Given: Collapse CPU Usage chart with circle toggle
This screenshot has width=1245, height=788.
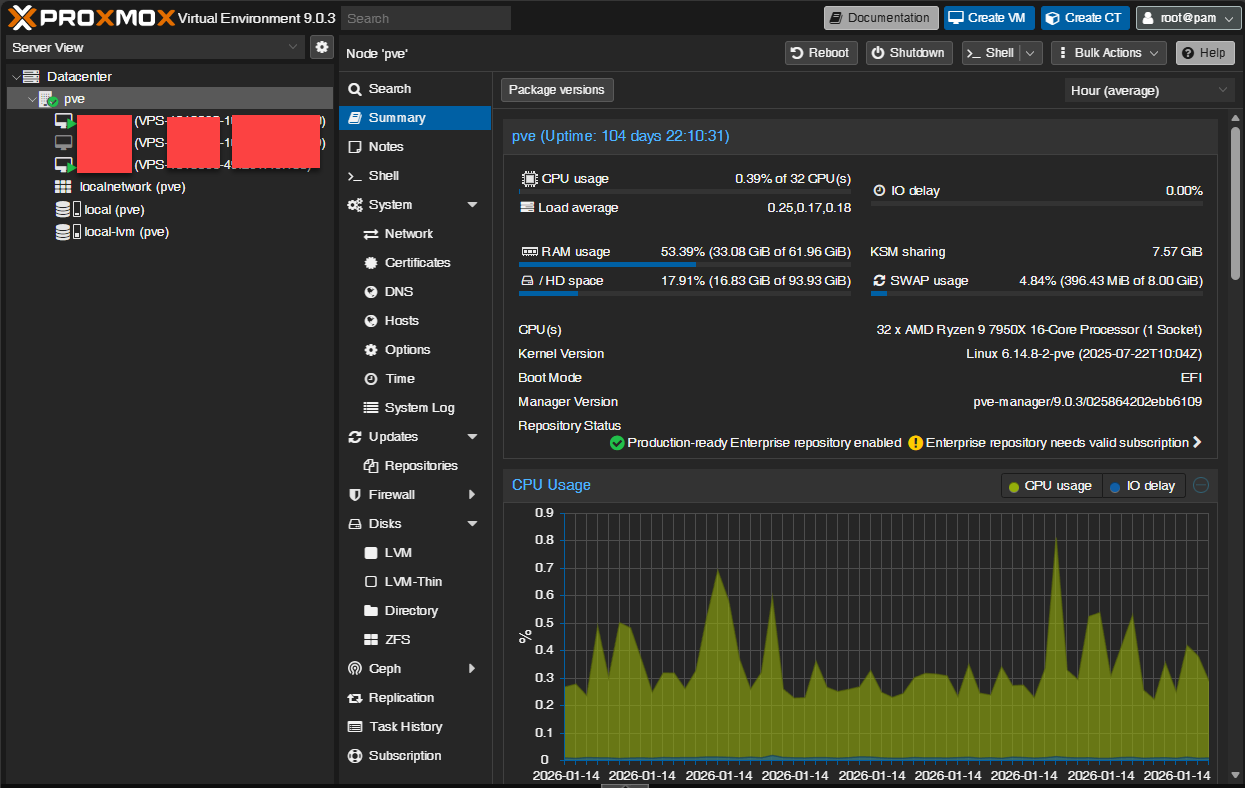Looking at the screenshot, I should pos(1200,485).
